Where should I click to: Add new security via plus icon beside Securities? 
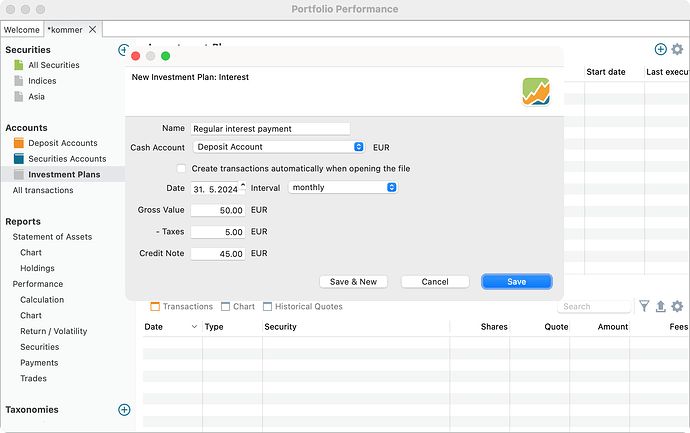click(124, 50)
